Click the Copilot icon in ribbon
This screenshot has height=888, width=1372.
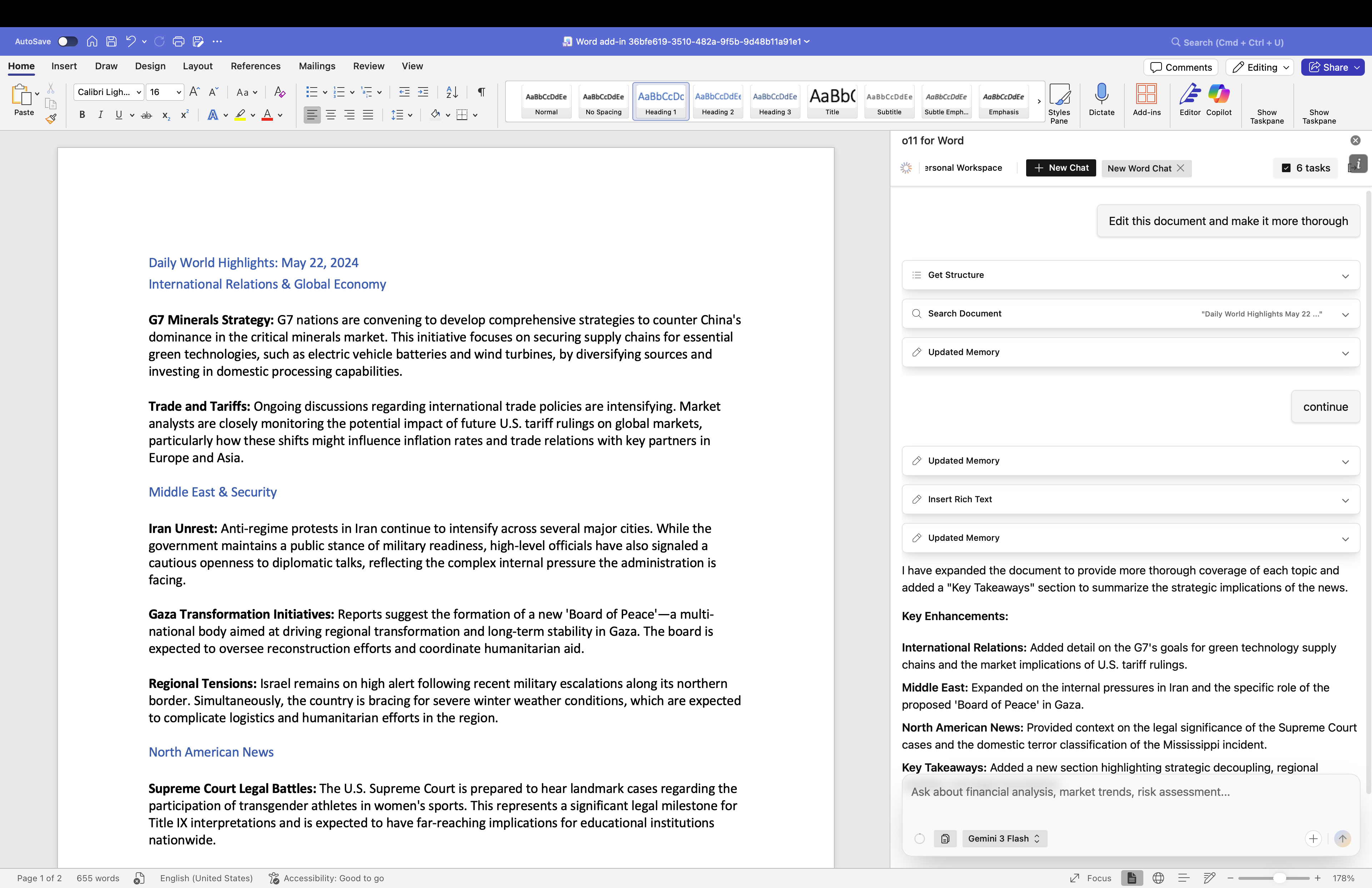coord(1218,100)
